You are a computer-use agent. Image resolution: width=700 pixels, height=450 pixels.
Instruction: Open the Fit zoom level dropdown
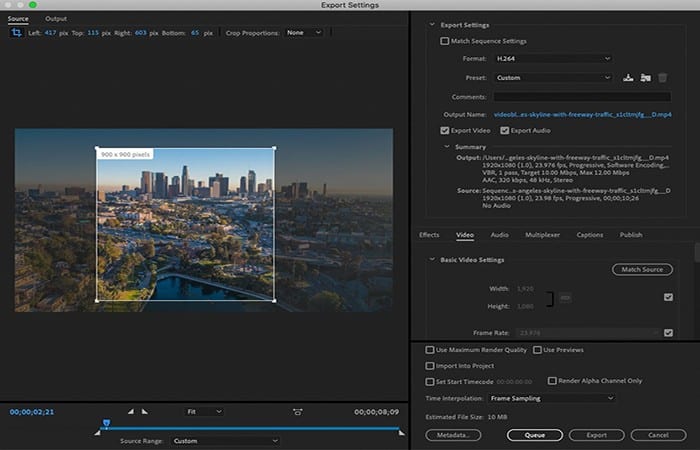pyautogui.click(x=204, y=412)
